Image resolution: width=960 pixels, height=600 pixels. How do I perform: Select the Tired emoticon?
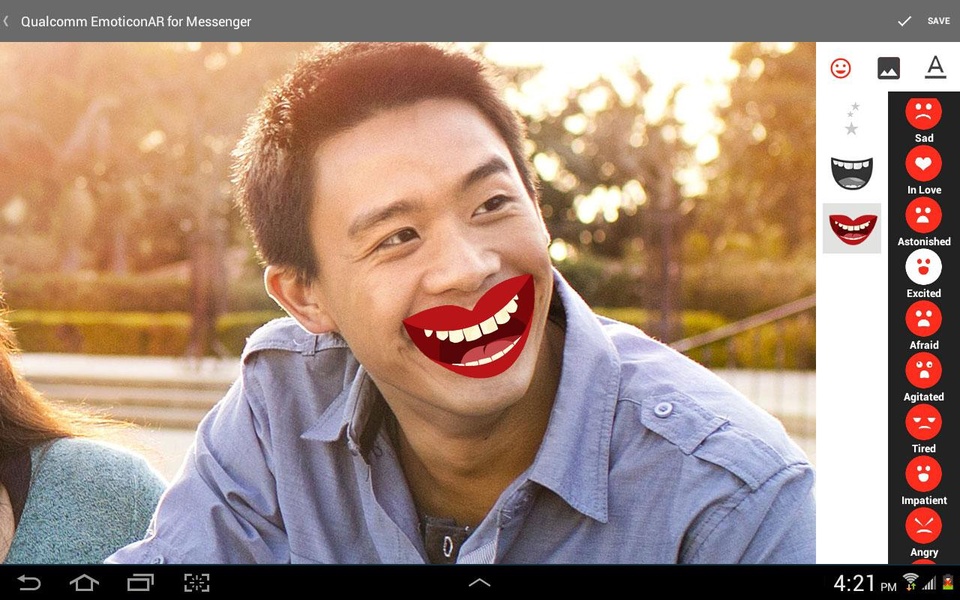pos(923,422)
